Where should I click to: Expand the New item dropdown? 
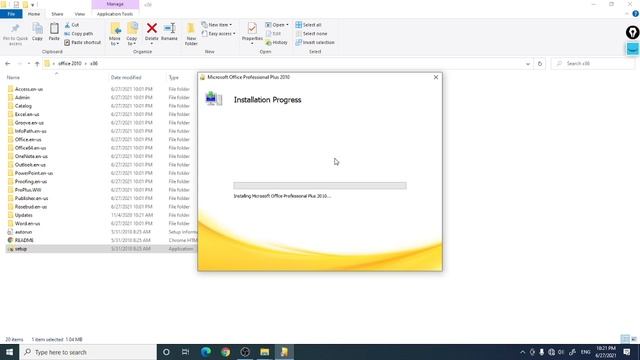click(x=217, y=25)
